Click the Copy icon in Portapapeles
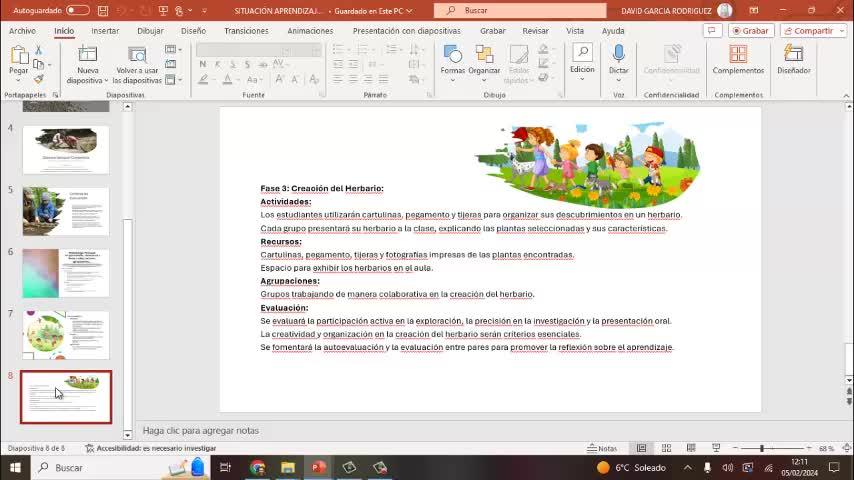 point(38,64)
